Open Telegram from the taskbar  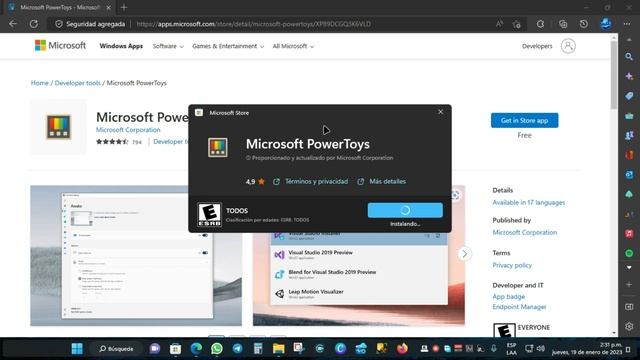pos(237,349)
